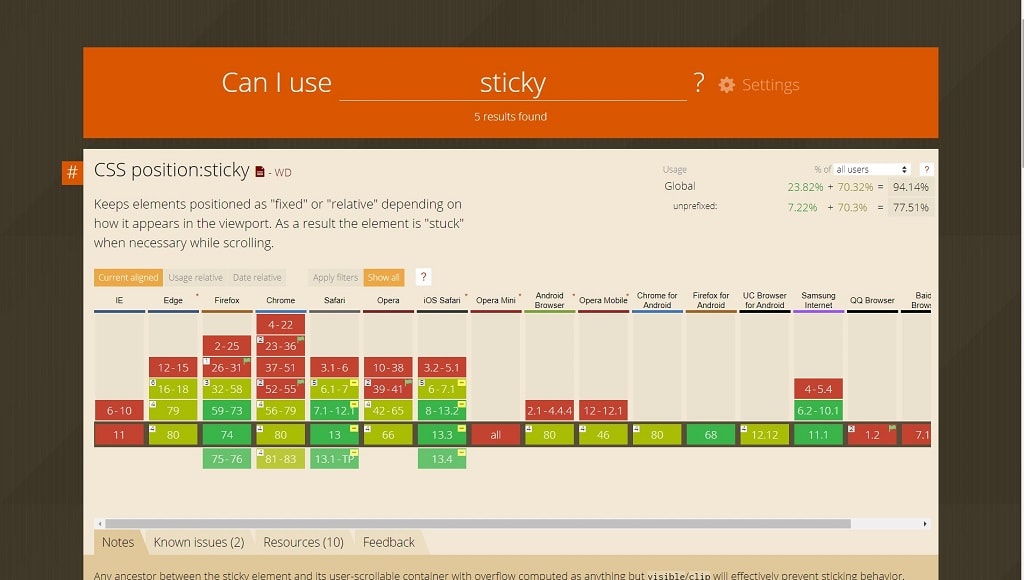Click the Opera Mobile 12-12.1 cell
The height and width of the screenshot is (580, 1024).
point(603,410)
